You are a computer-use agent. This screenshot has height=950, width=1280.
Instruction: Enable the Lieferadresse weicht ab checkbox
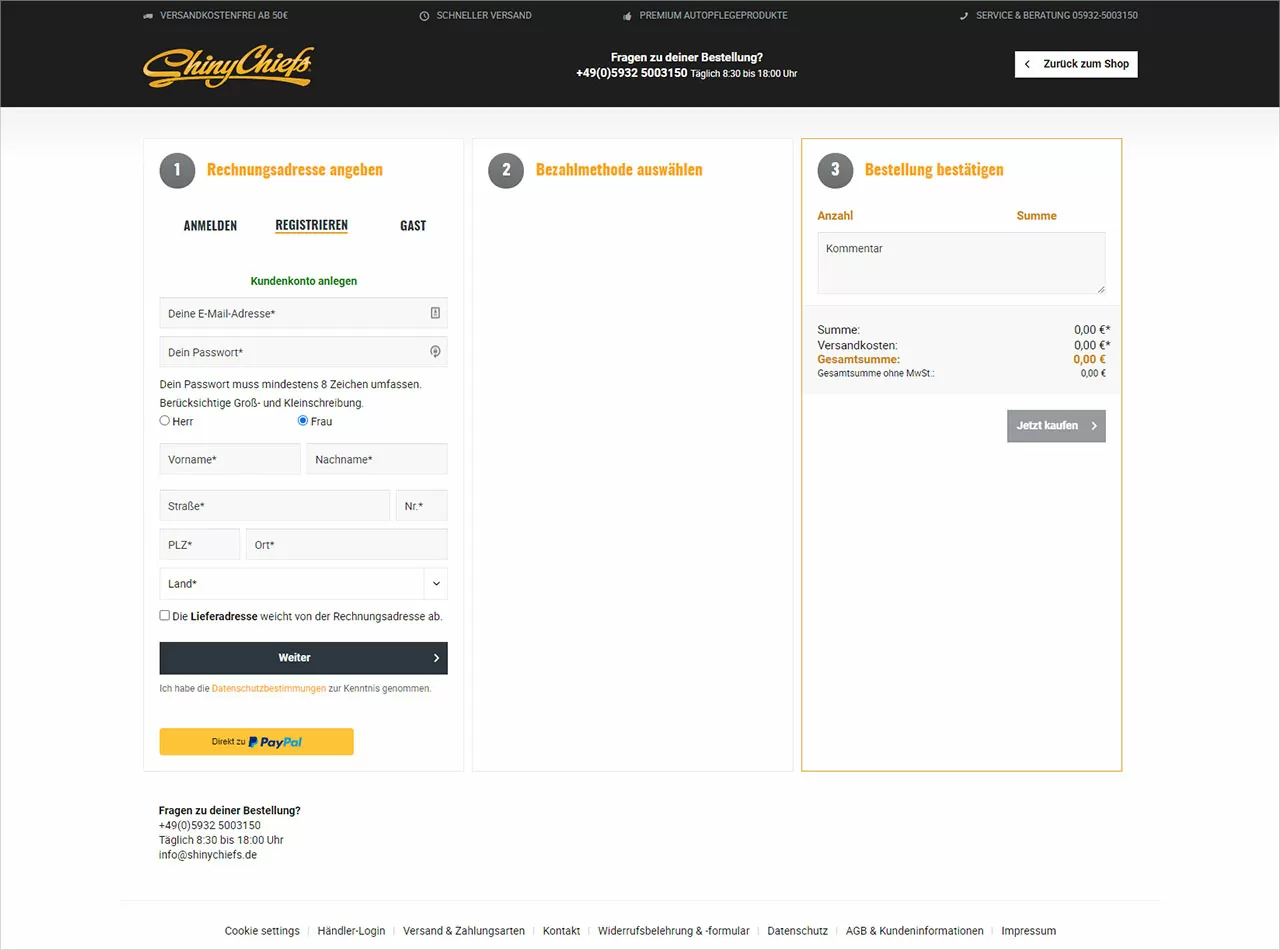pos(164,615)
